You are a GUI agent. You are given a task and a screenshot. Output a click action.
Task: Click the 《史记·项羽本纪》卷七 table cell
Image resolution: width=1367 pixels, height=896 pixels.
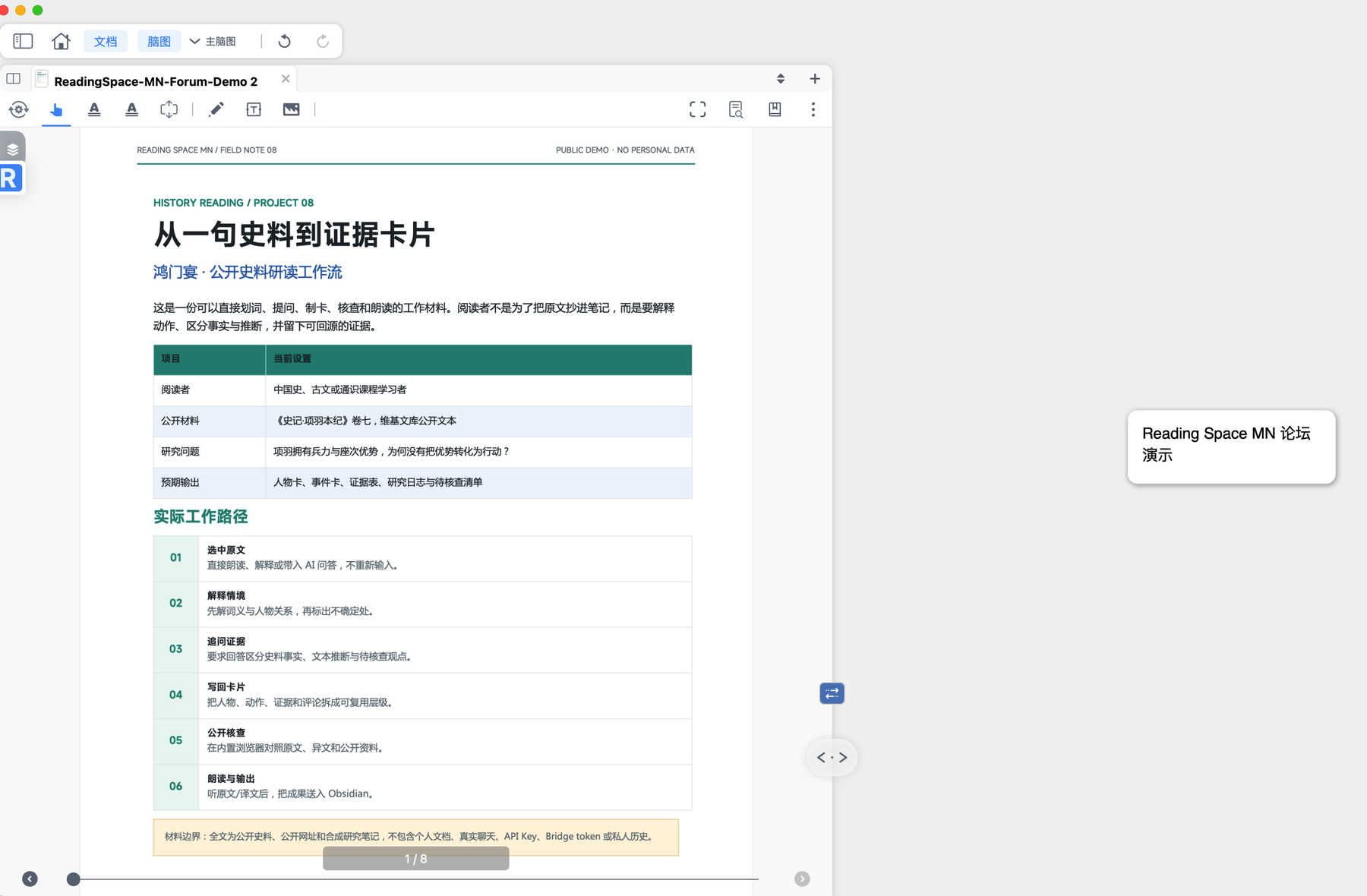click(478, 421)
